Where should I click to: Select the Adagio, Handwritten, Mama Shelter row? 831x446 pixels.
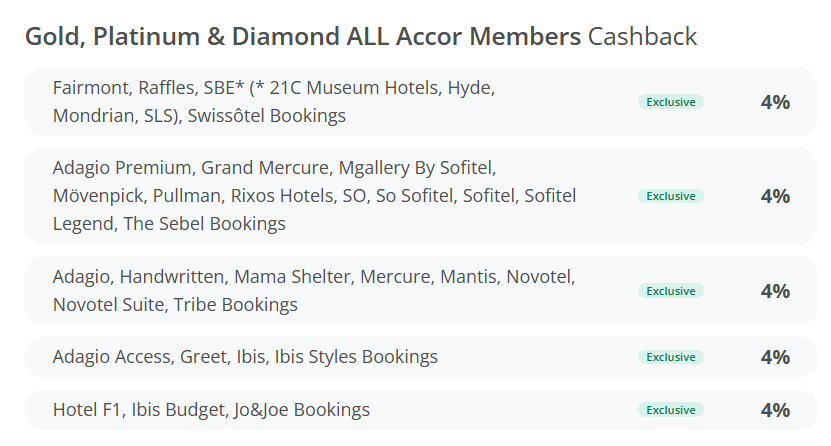[x=421, y=291]
